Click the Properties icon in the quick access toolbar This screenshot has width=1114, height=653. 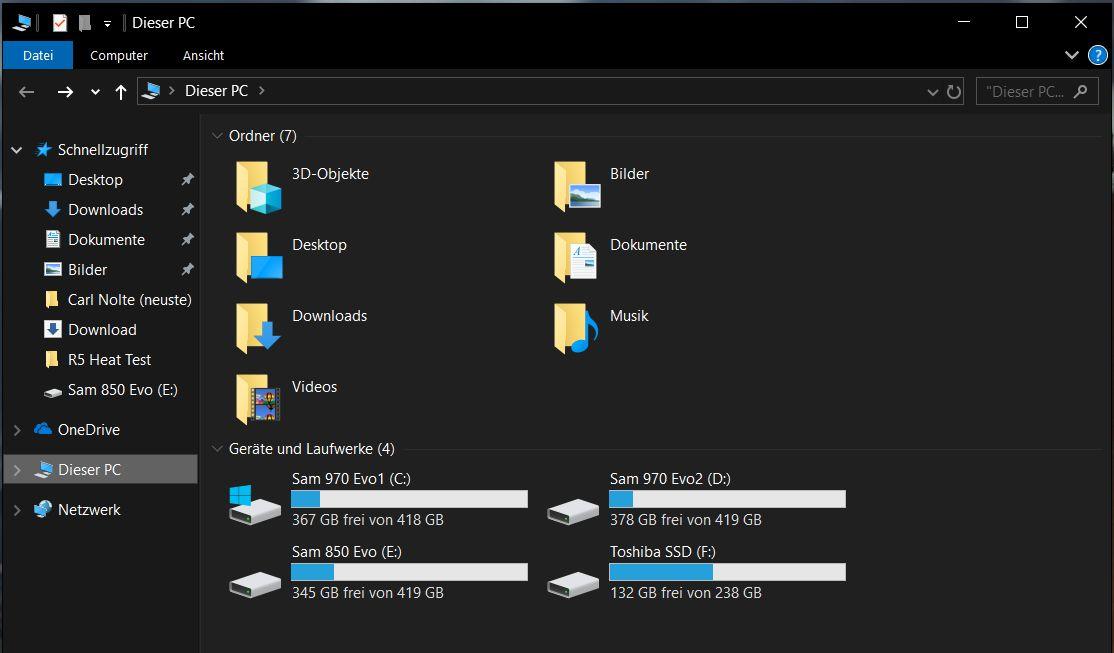(x=60, y=22)
